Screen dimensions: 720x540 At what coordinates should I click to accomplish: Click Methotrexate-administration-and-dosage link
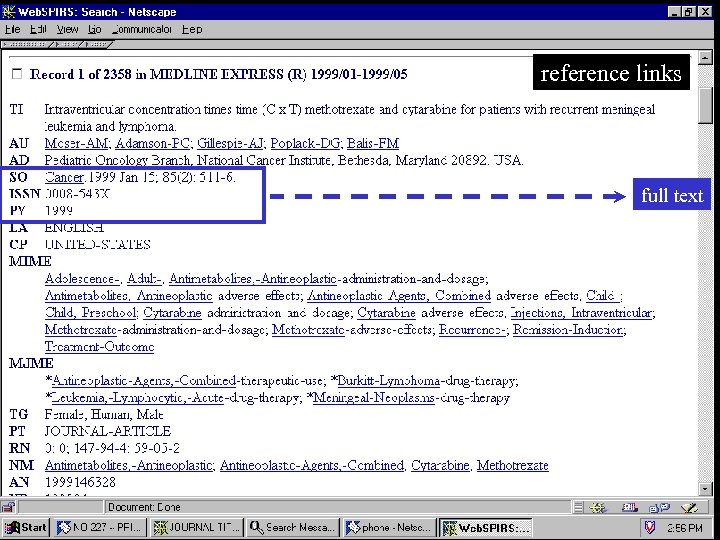tap(81, 330)
